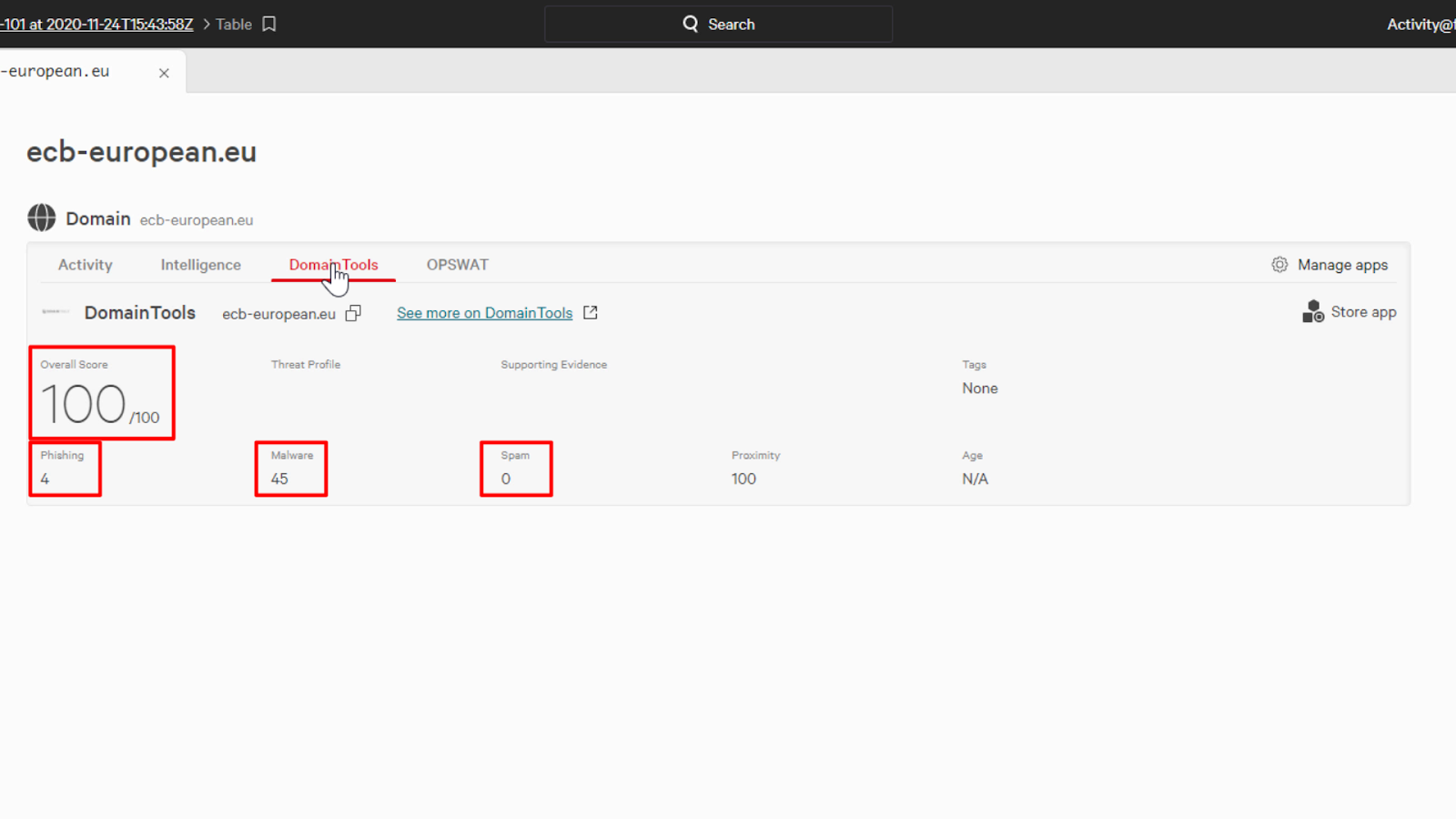Click the Overall Score label
Image resolution: width=1456 pixels, height=819 pixels.
74,365
